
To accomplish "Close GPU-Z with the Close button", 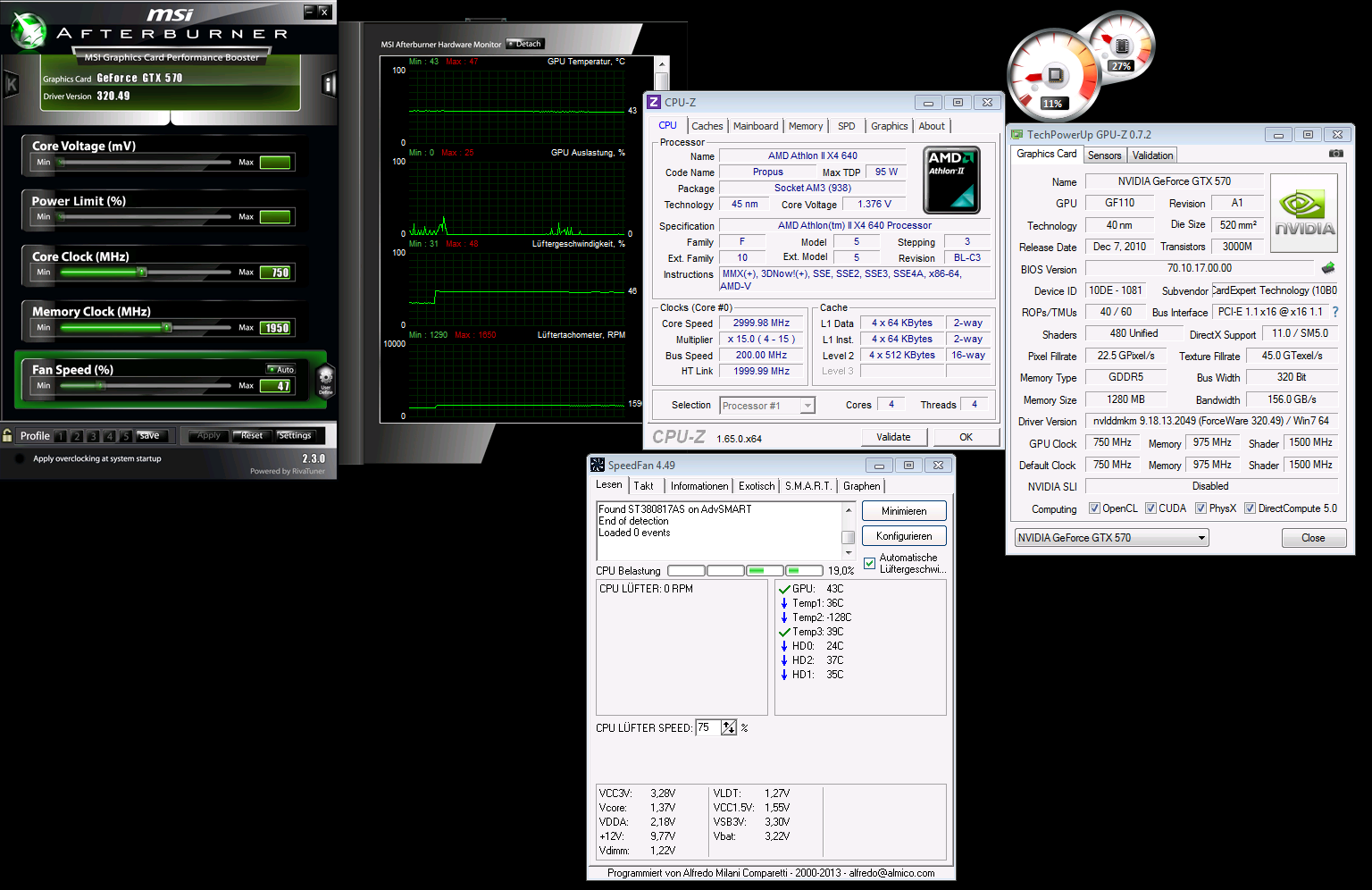I will 1313,538.
